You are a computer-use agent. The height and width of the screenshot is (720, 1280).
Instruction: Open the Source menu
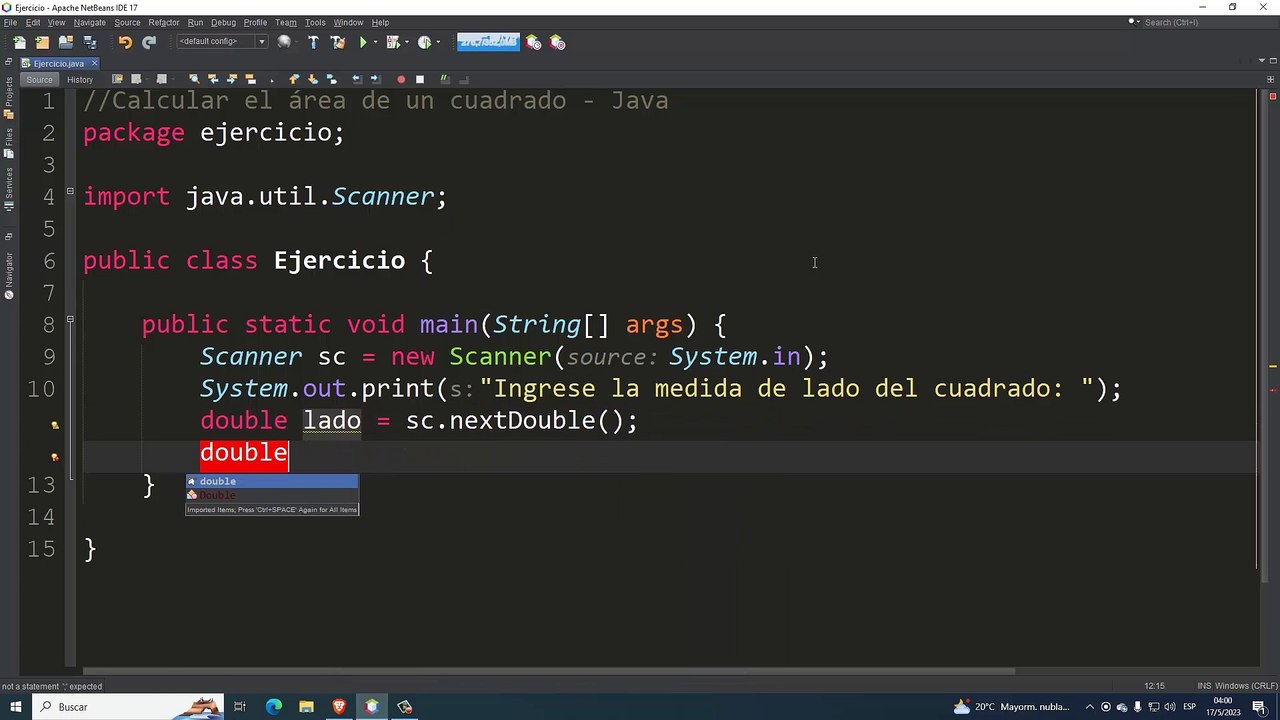[127, 22]
